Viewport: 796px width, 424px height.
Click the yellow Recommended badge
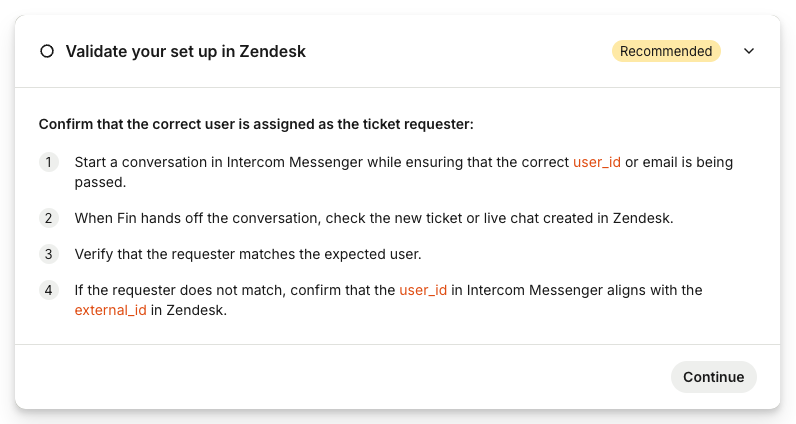pyautogui.click(x=666, y=51)
